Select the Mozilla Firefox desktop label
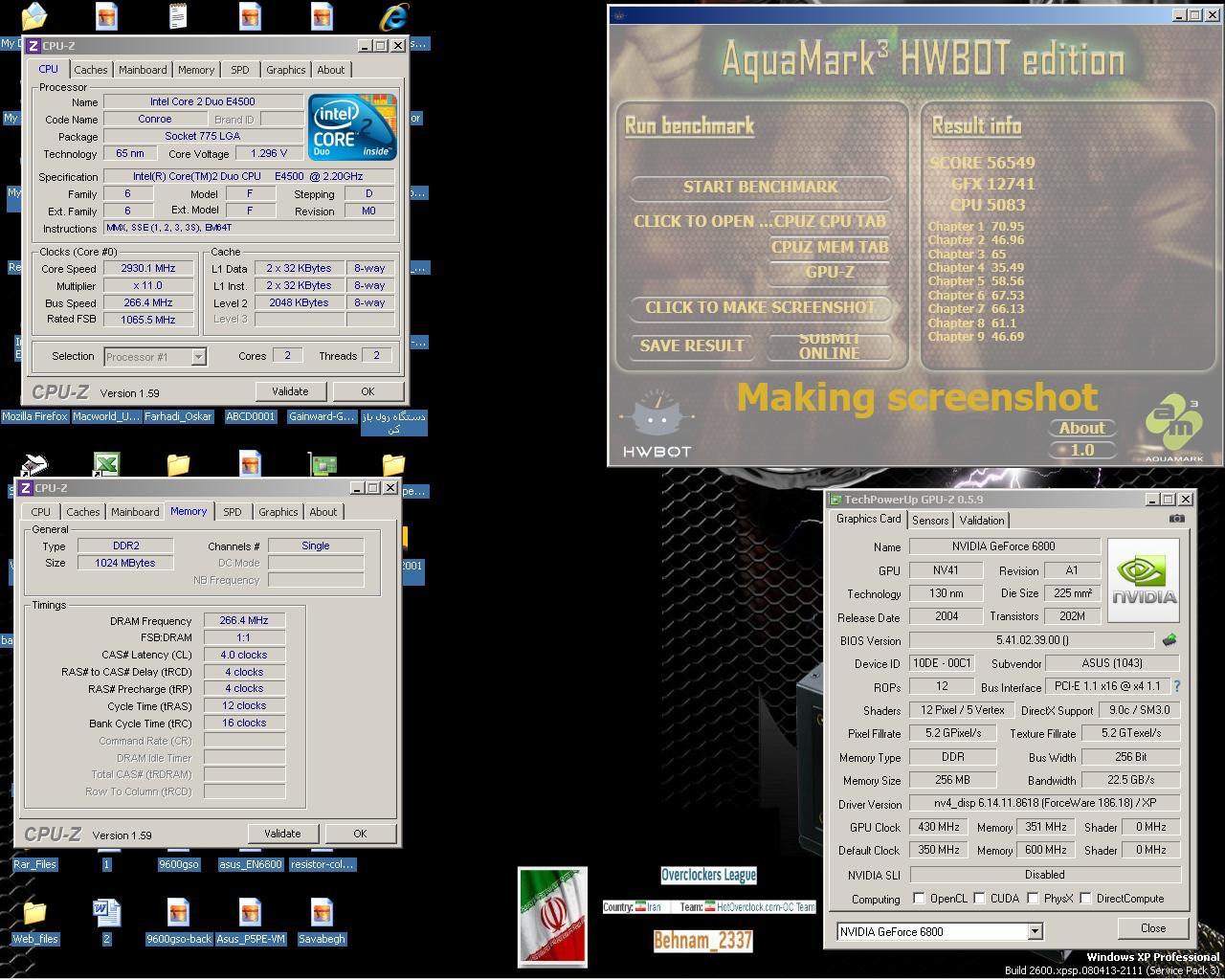 34,416
